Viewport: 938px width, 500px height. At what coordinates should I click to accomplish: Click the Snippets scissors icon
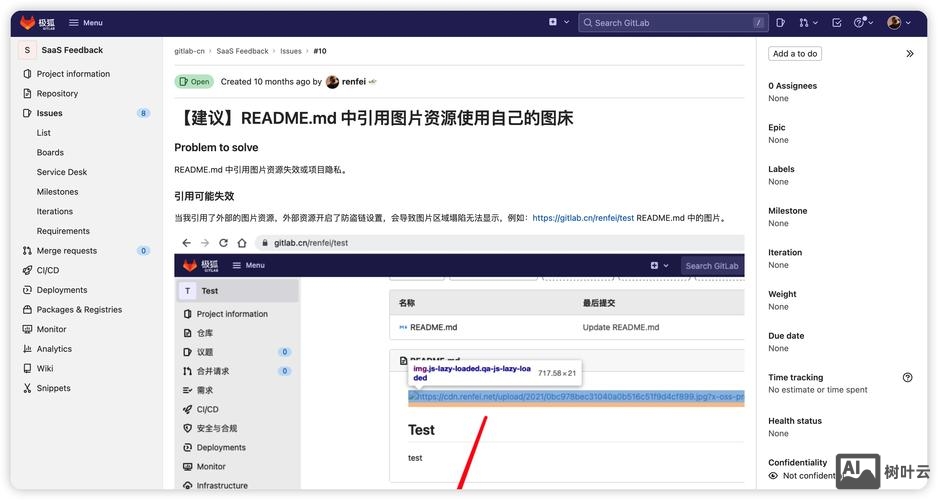(27, 388)
